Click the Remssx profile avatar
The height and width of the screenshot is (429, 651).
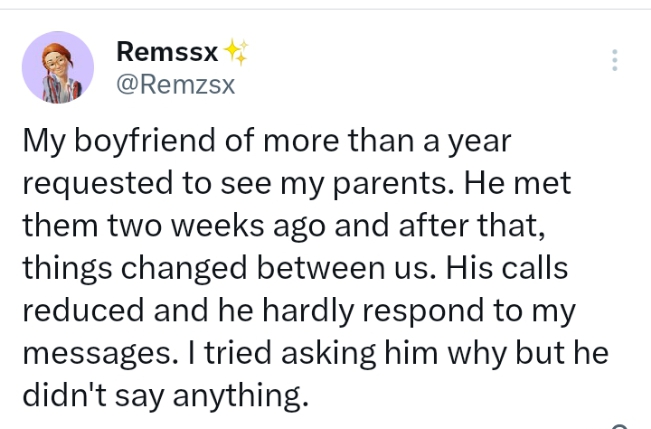click(x=58, y=67)
